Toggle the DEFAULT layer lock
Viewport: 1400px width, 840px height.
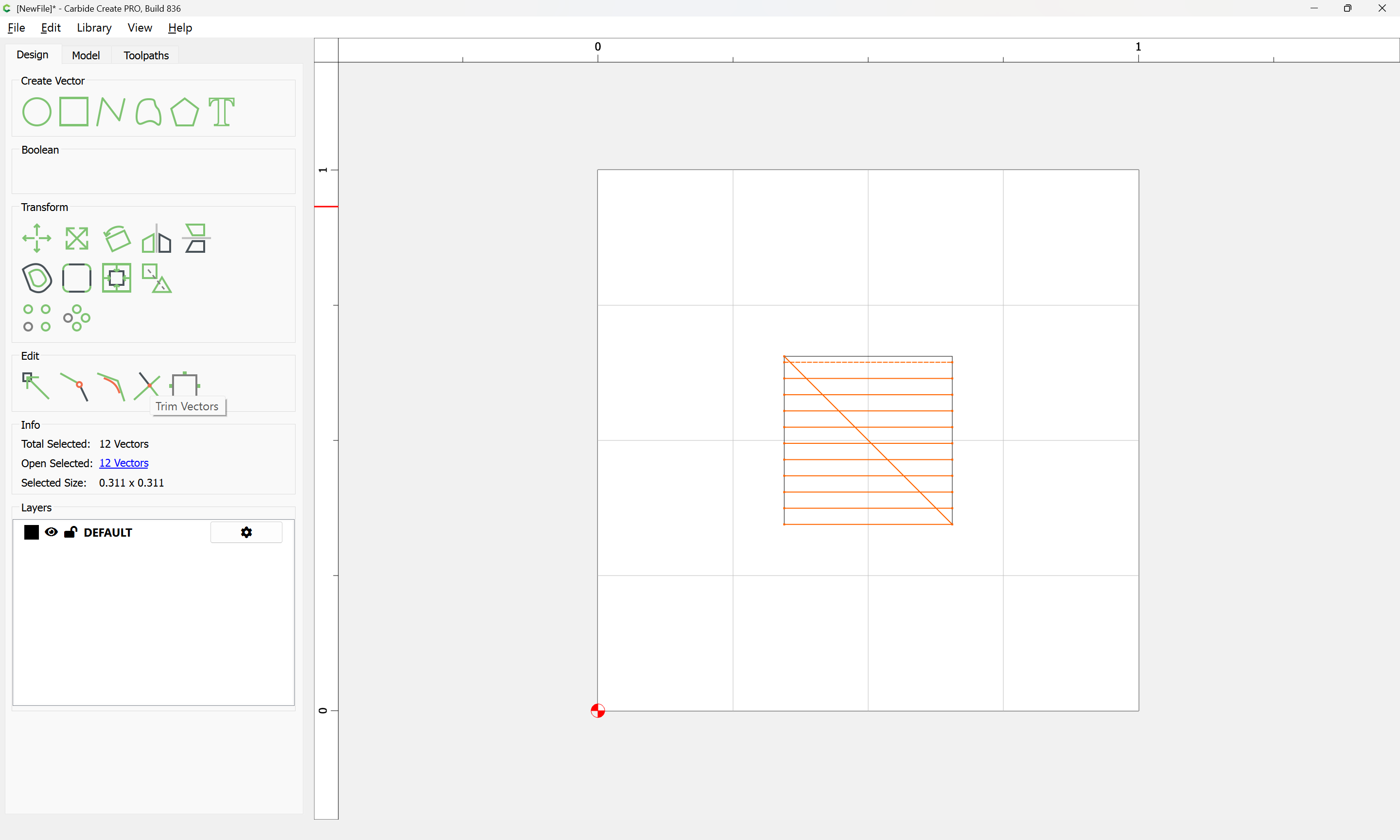(71, 532)
